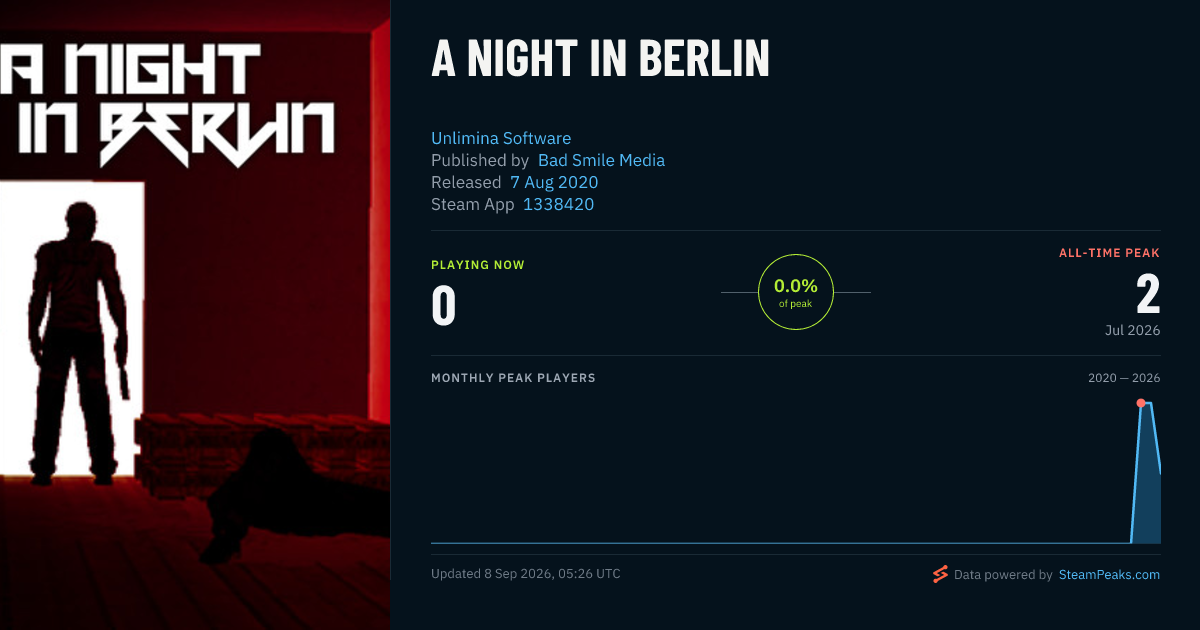Click the SteamPeaks logo icon
Screen dimensions: 1200x630
tap(939, 574)
